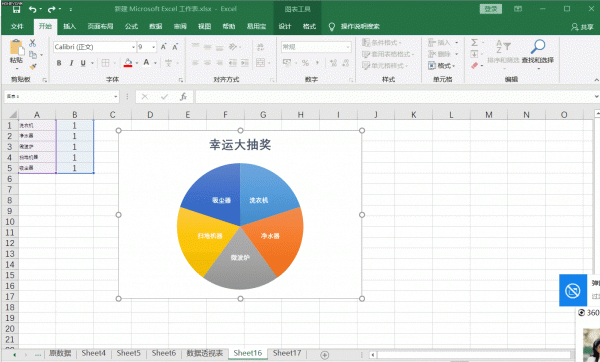Viewport: 600px width, 362px height.
Task: Click the 共享 share button
Action: [582, 27]
